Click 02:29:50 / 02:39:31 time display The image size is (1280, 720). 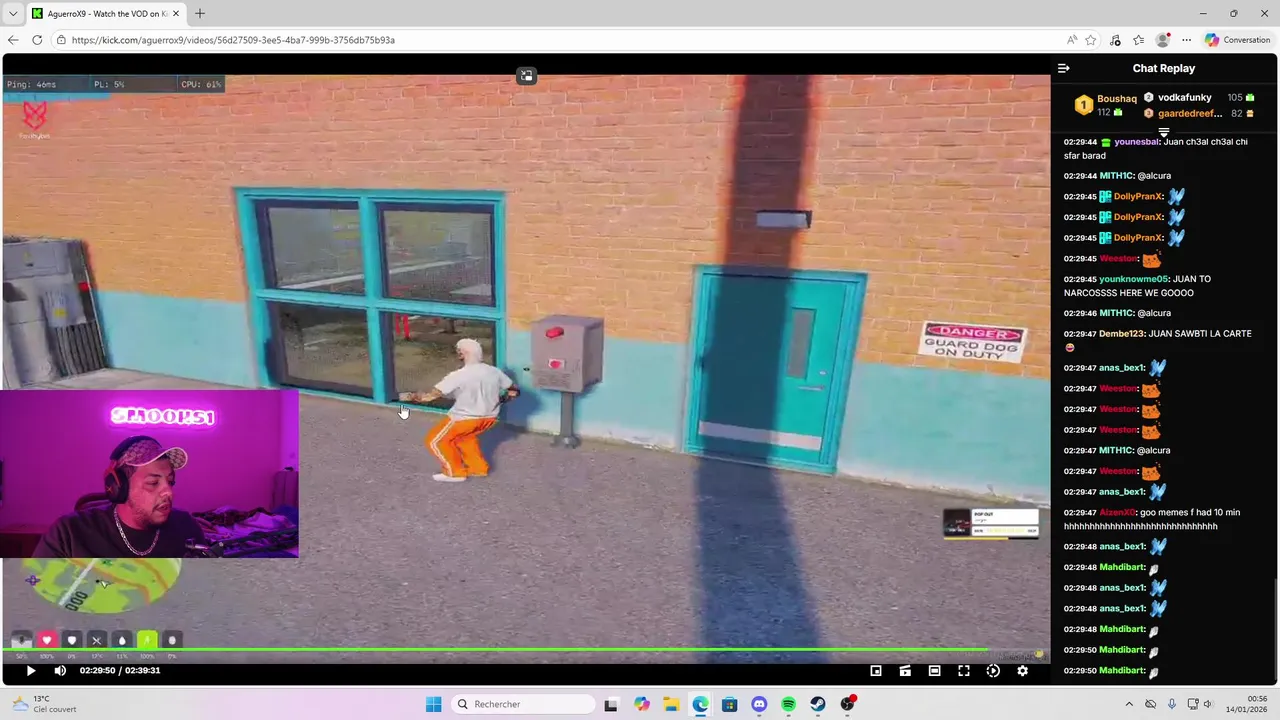[x=120, y=671]
